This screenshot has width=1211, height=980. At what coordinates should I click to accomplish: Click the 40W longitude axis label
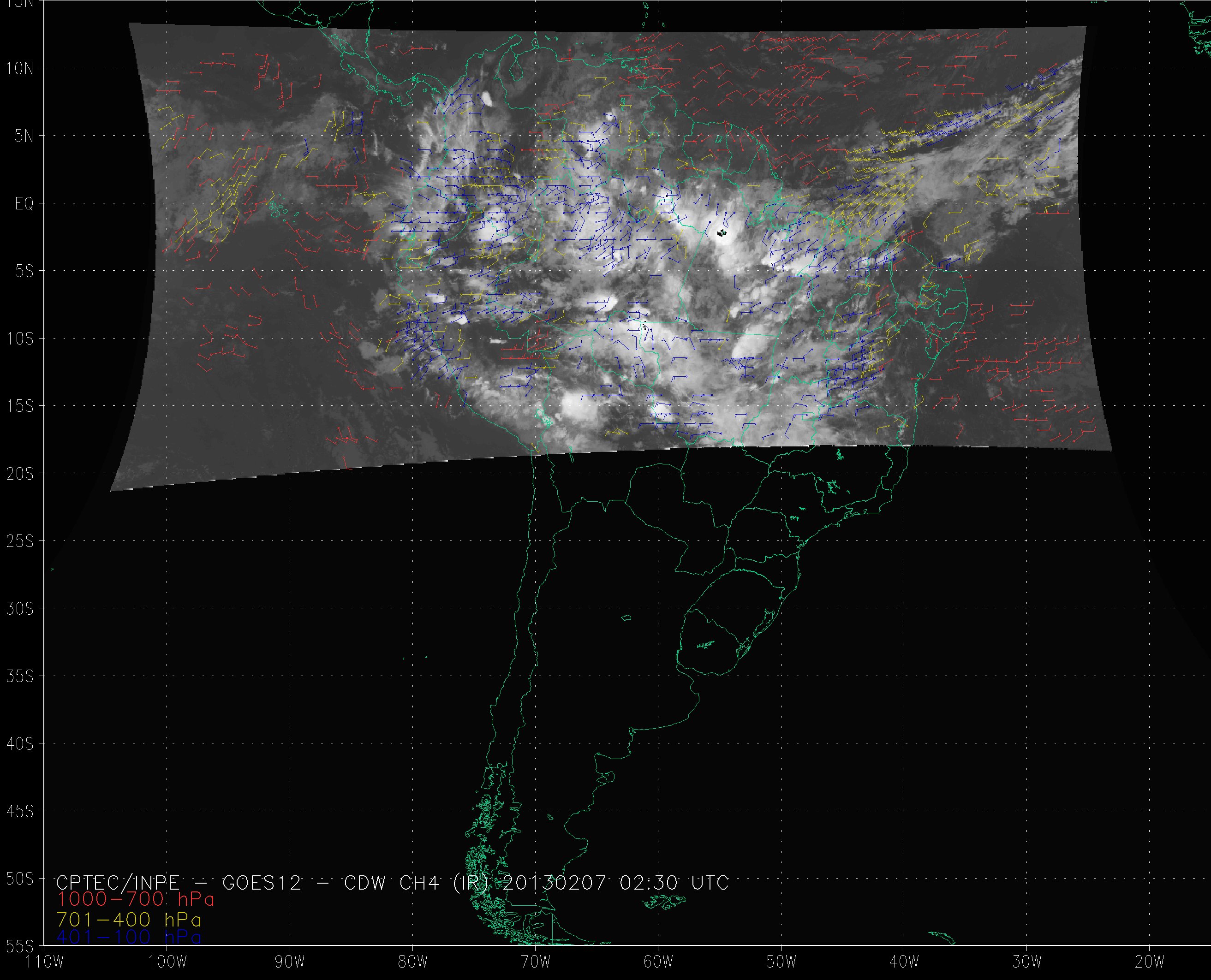pos(904,962)
